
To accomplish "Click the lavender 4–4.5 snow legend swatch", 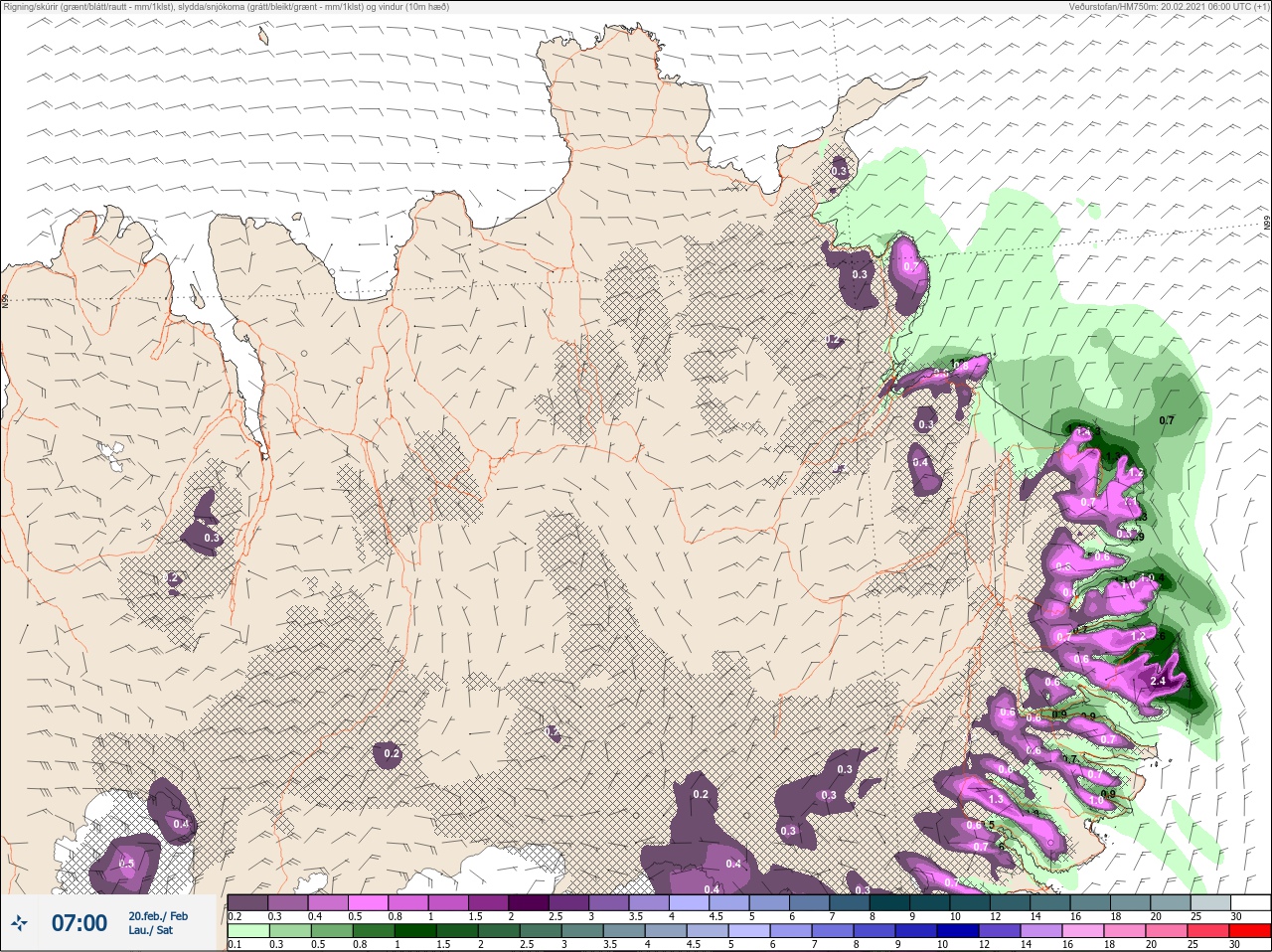I will pyautogui.click(x=691, y=902).
